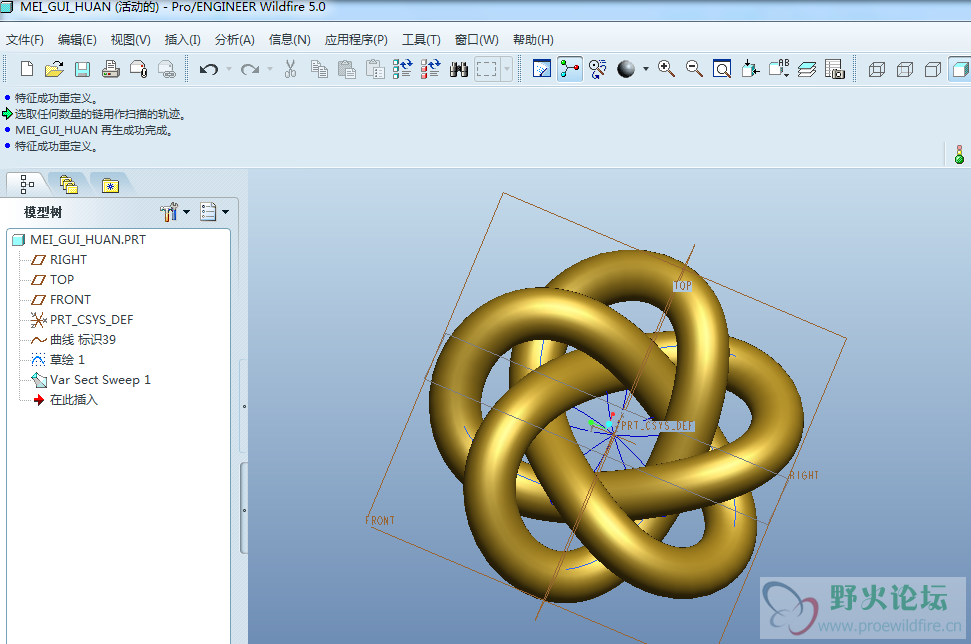Screen dimensions: 971x644
Task: Open the 信息(N) menu
Action: tap(290, 40)
